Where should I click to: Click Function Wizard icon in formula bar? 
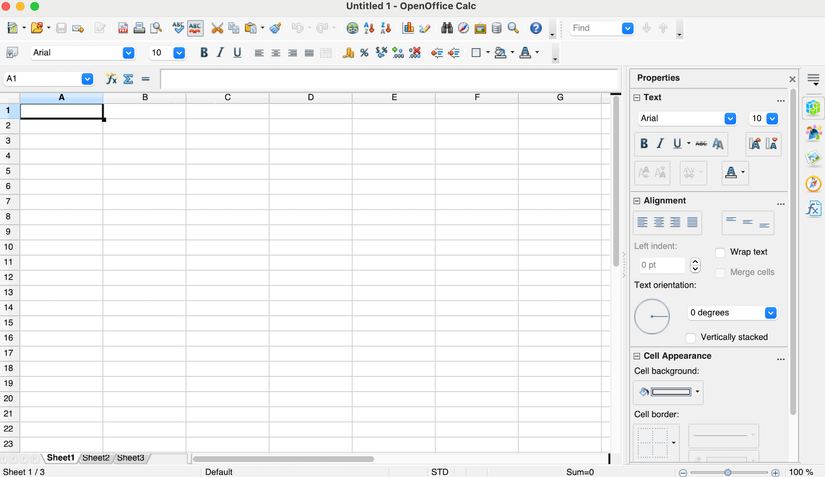pyautogui.click(x=111, y=79)
